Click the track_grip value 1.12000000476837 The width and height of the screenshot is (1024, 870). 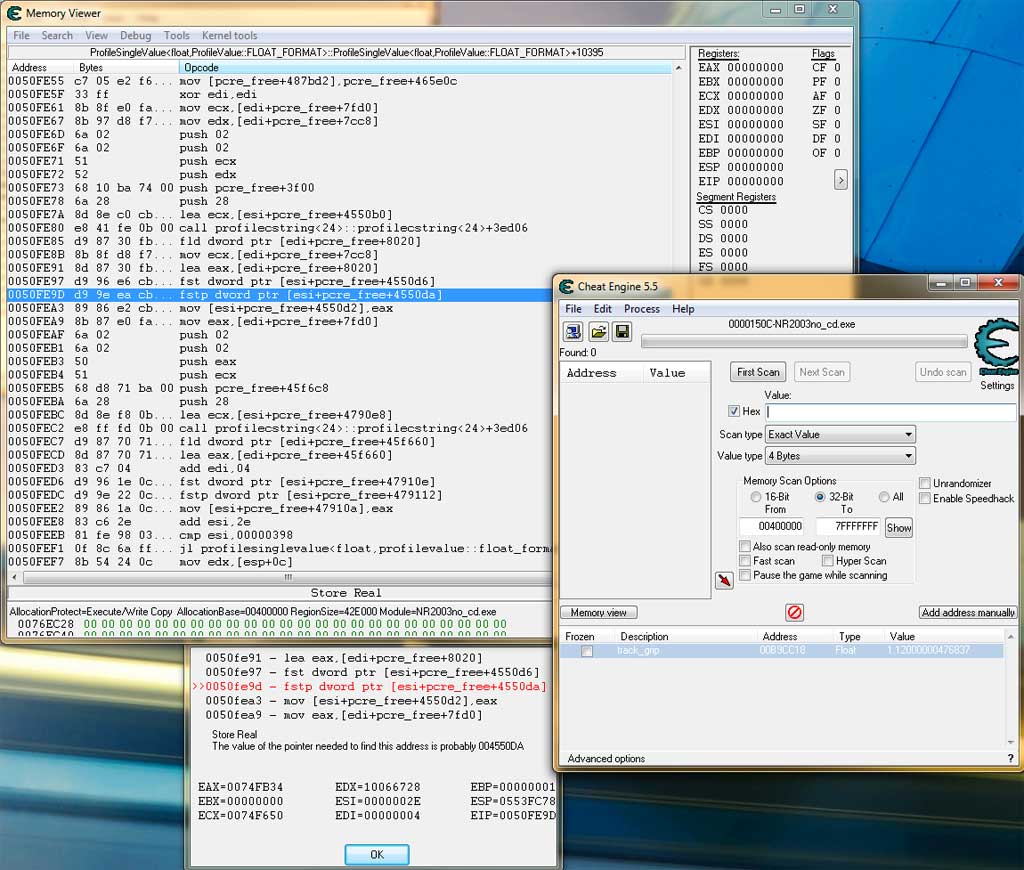[x=928, y=651]
